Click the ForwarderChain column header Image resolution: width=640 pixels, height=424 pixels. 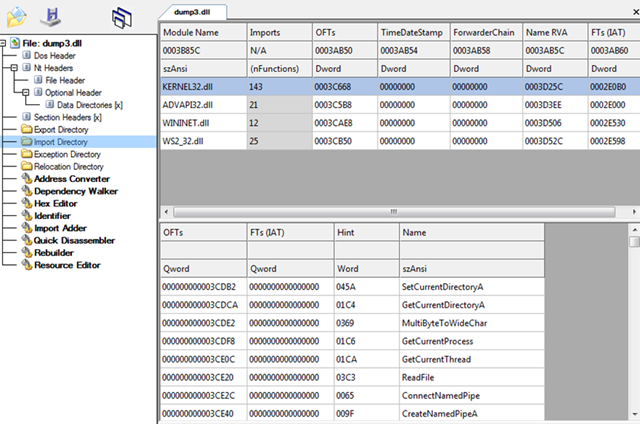click(486, 32)
